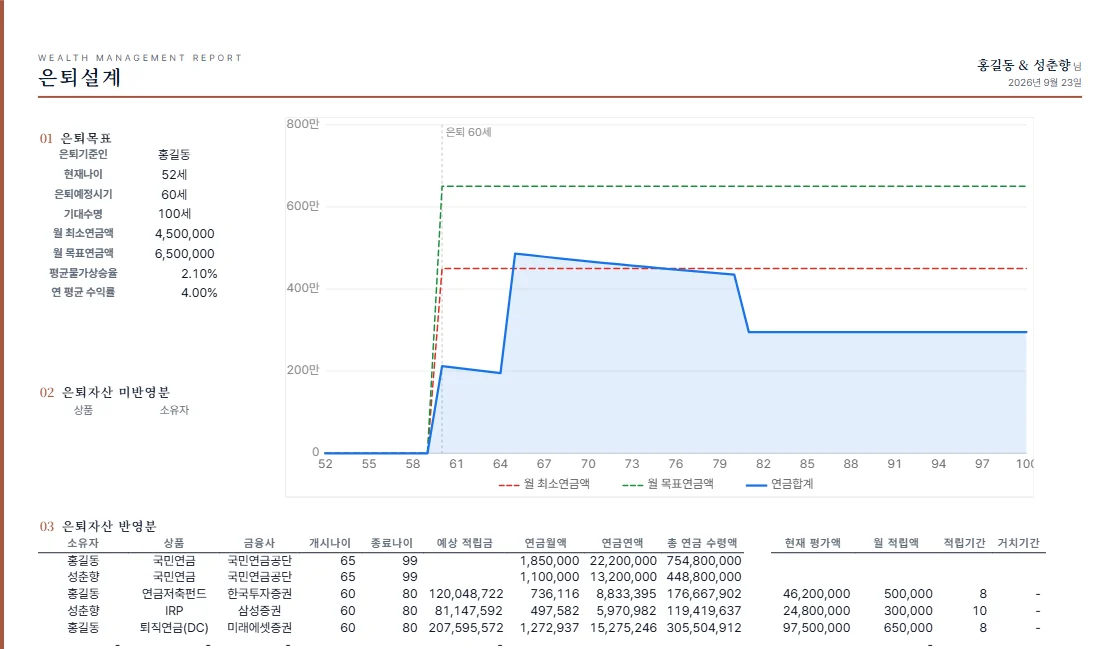Toggle the 월 최소연금액 legend series

click(544, 484)
